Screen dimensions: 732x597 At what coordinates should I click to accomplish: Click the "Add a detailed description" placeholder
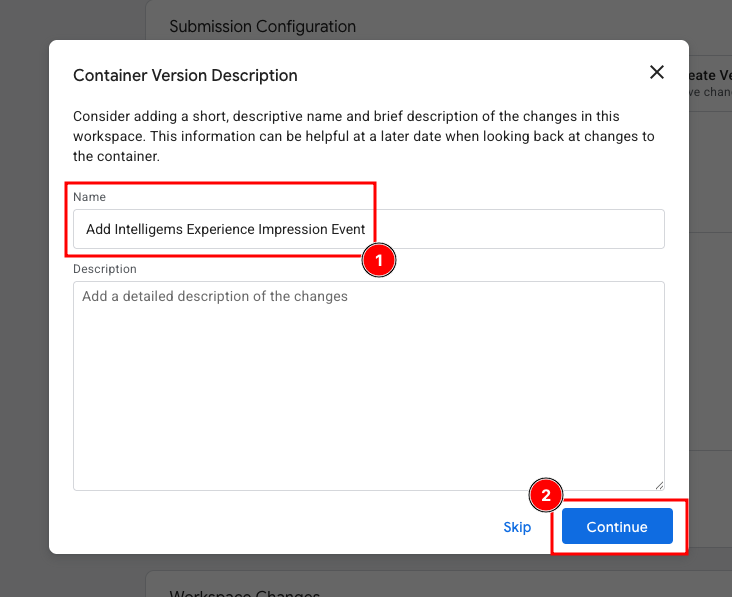(x=215, y=296)
